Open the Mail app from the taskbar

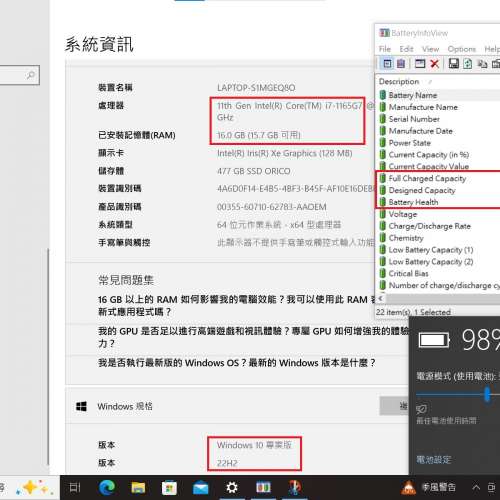pyautogui.click(x=200, y=488)
